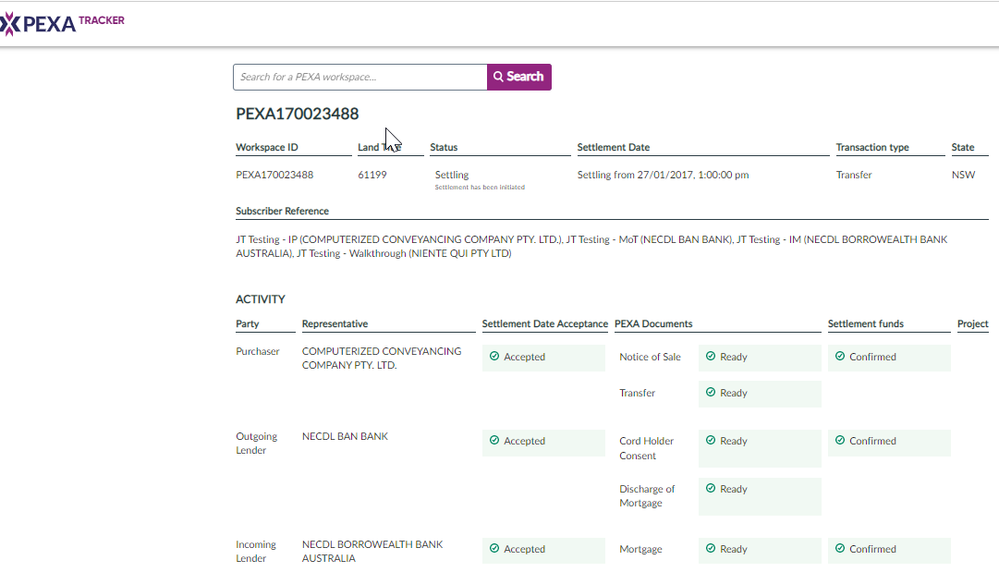Click the Discharge of Mortgage Ready checkmark icon
This screenshot has height=572, width=999.
tap(710, 489)
